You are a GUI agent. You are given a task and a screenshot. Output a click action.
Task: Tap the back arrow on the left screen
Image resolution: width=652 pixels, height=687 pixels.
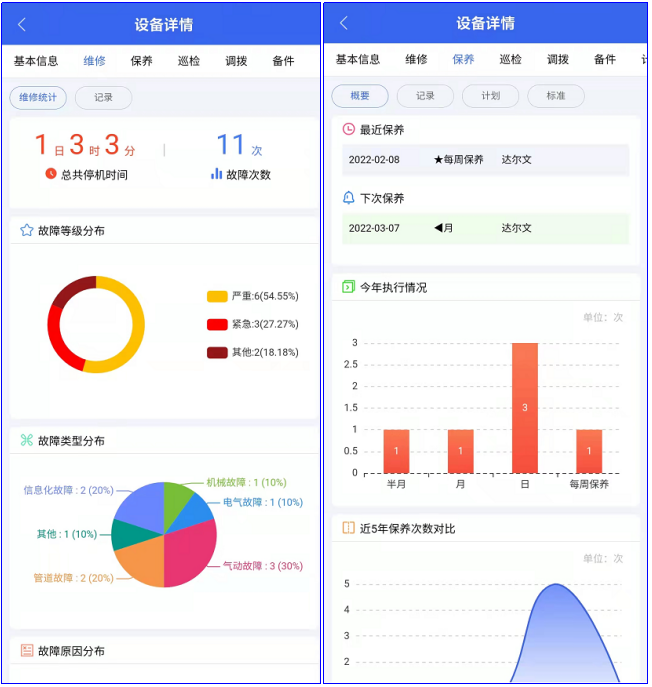(x=23, y=25)
